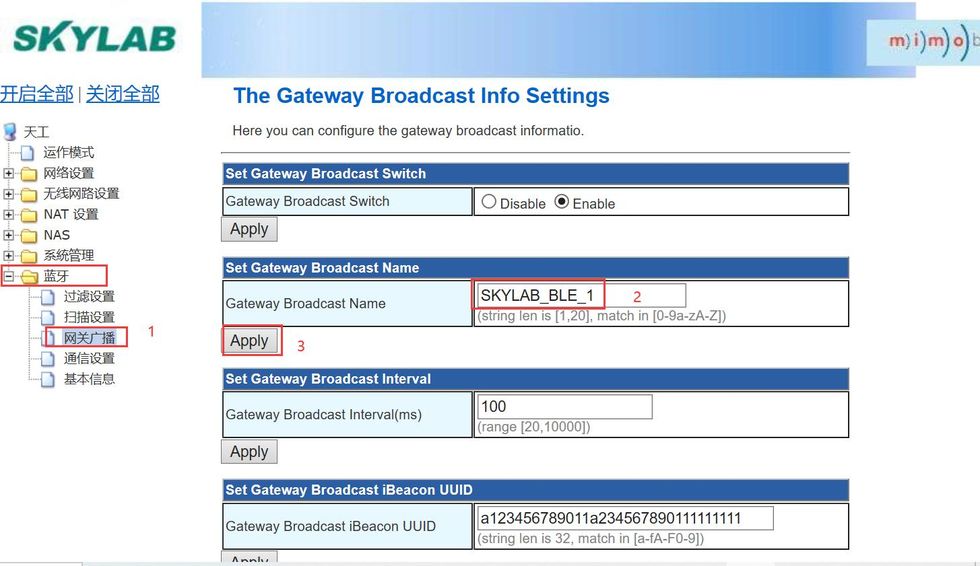Click the folder icon beside NAS
The width and height of the screenshot is (980, 566).
(x=28, y=236)
